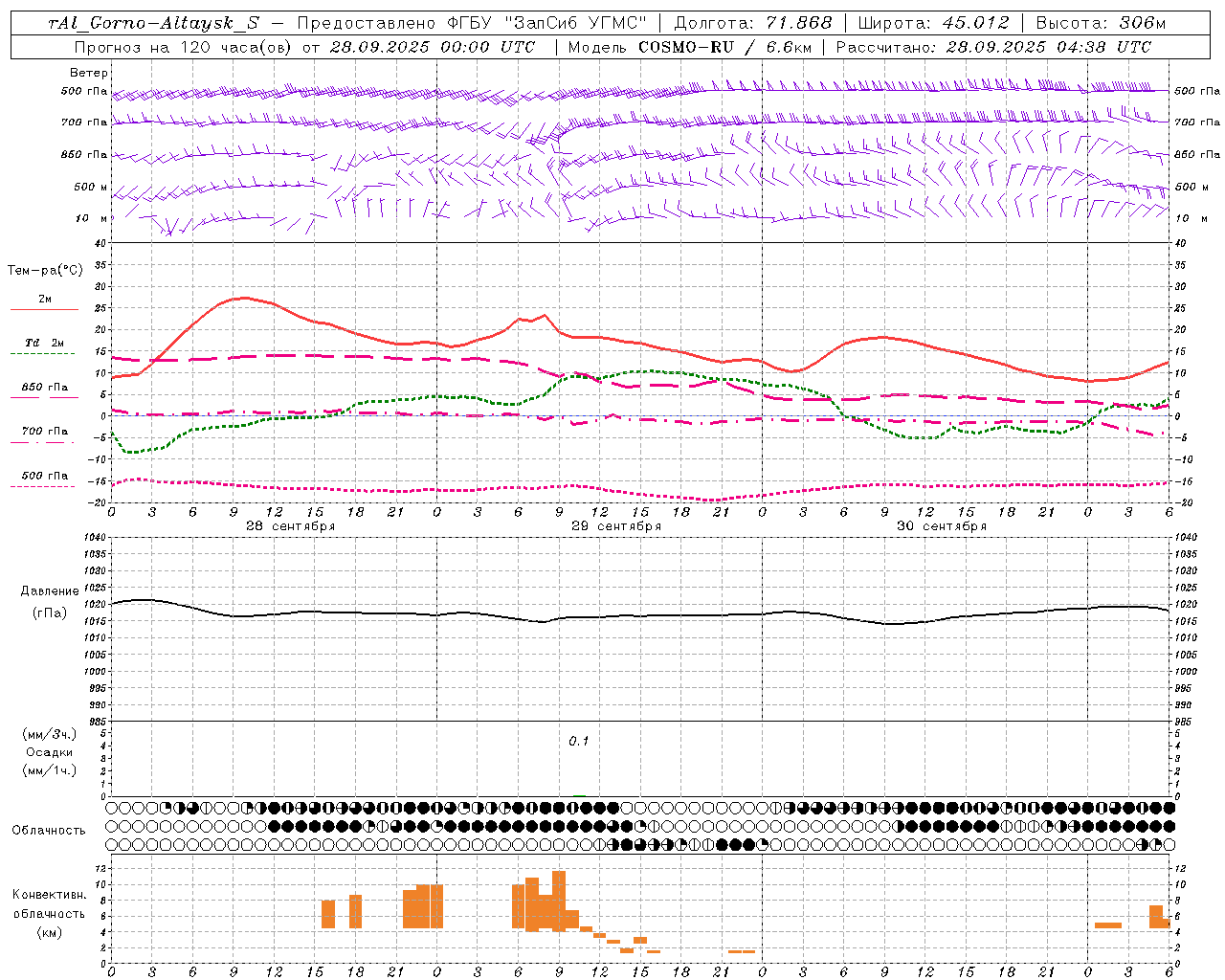This screenshot has height=980, width=1225.
Task: Click the Конвективн. label of convective clouds
Action: [x=50, y=895]
